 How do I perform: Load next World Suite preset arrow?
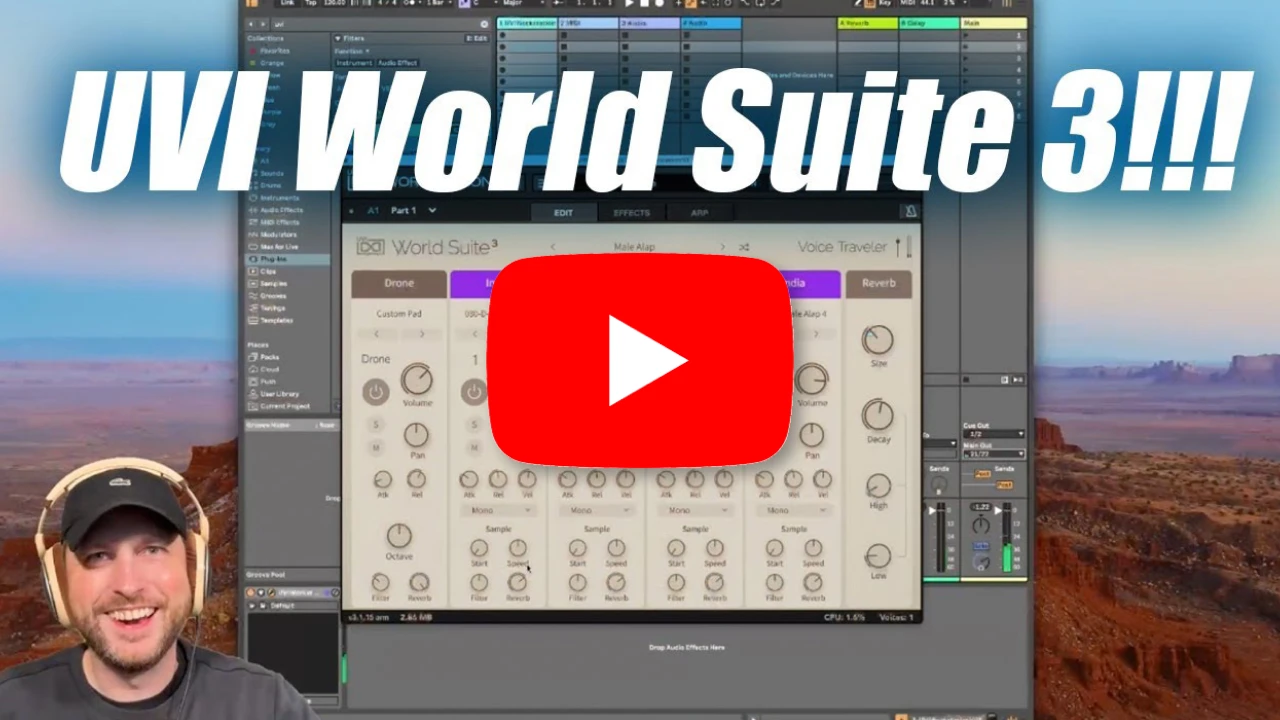coord(723,247)
